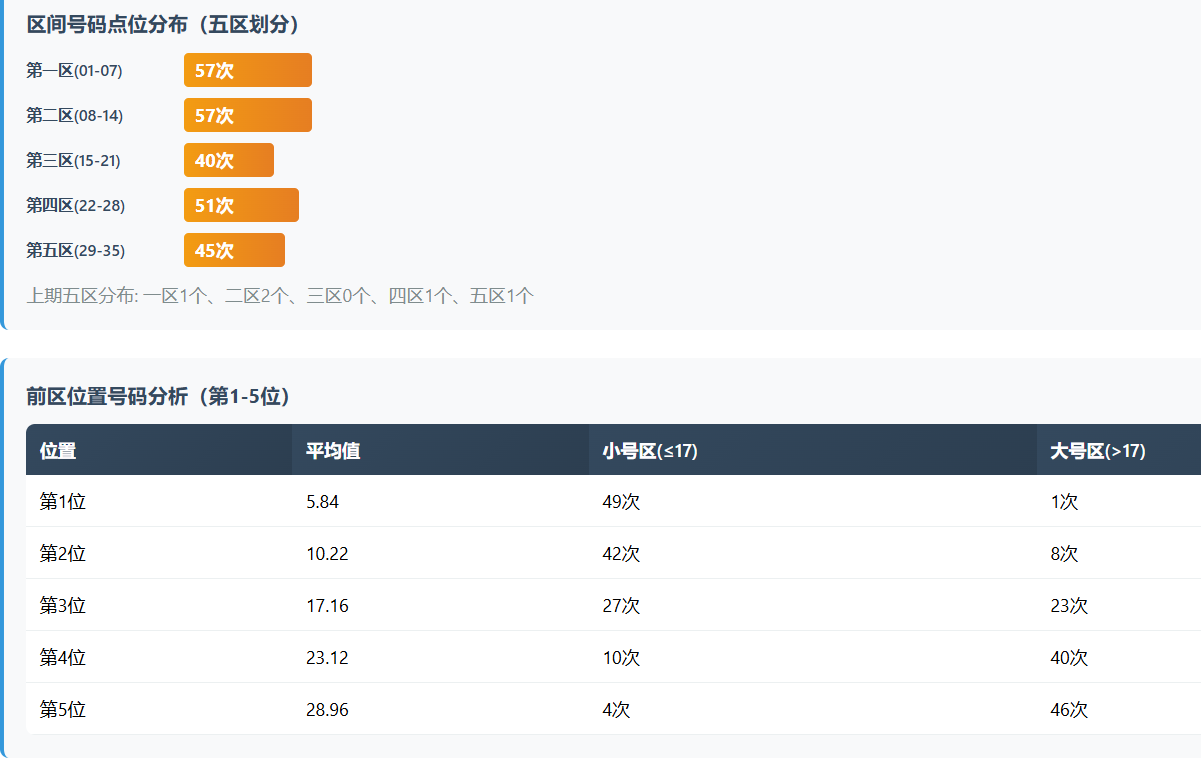Select the 49次 small-number cell

621,502
